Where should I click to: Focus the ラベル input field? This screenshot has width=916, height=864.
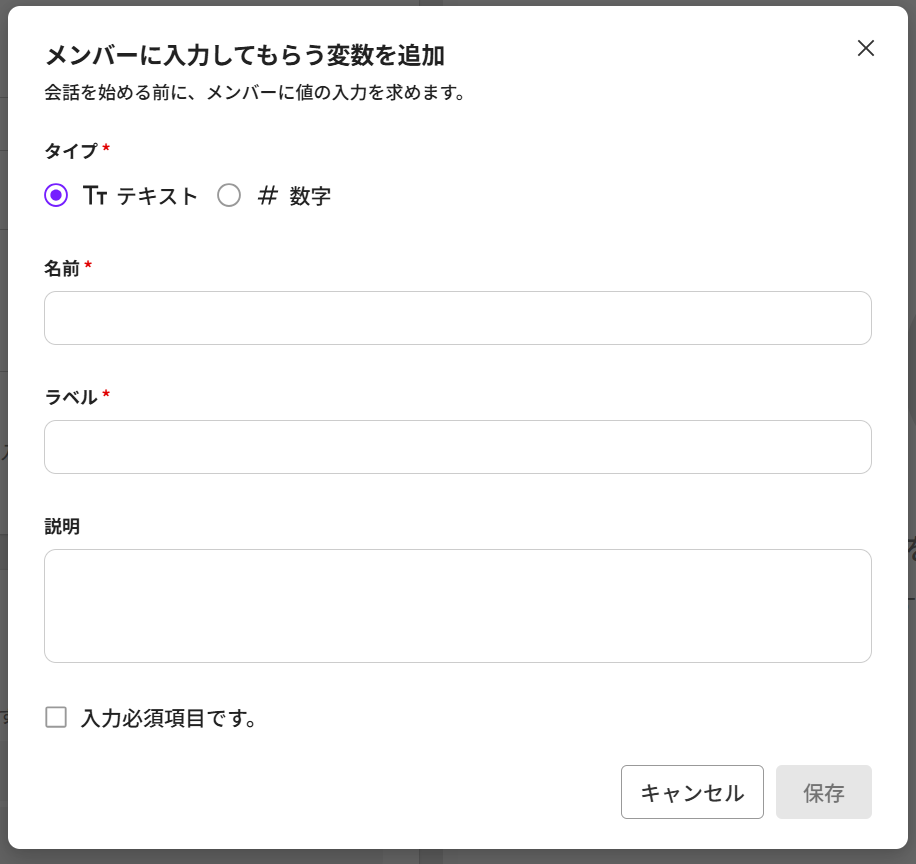click(x=457, y=447)
